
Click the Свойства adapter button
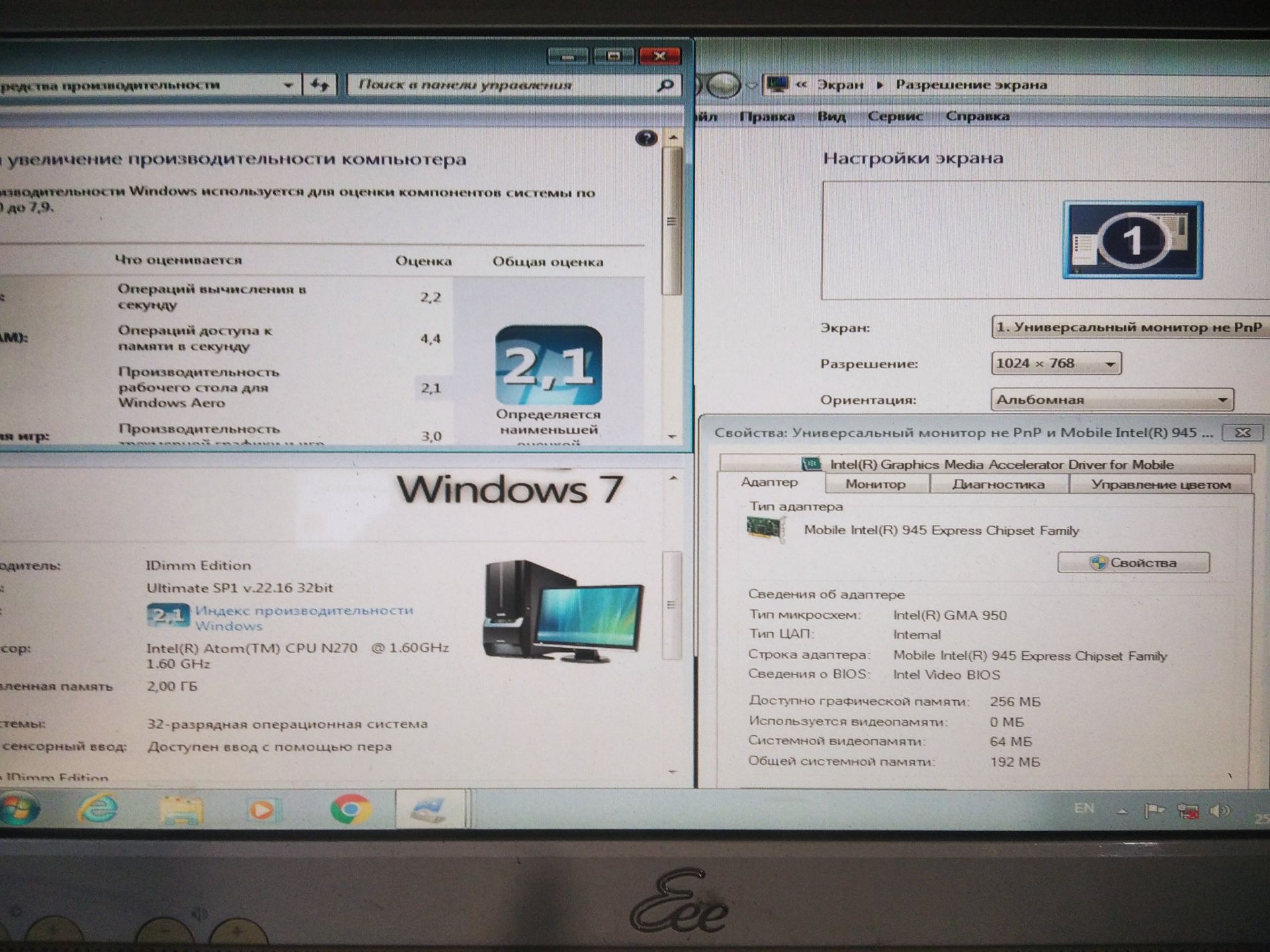pyautogui.click(x=1134, y=563)
